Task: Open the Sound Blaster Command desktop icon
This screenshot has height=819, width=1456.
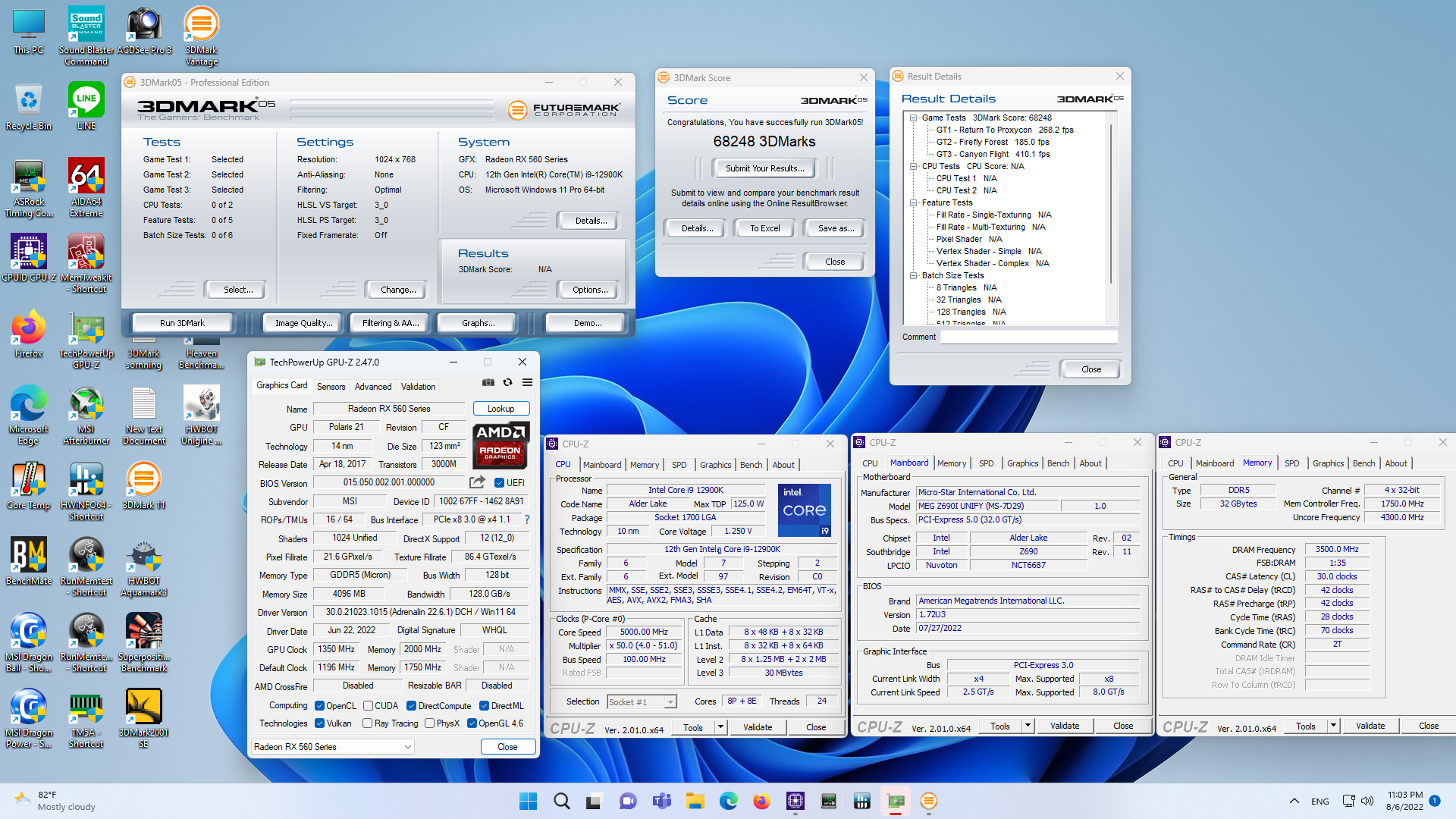Action: pyautogui.click(x=86, y=36)
